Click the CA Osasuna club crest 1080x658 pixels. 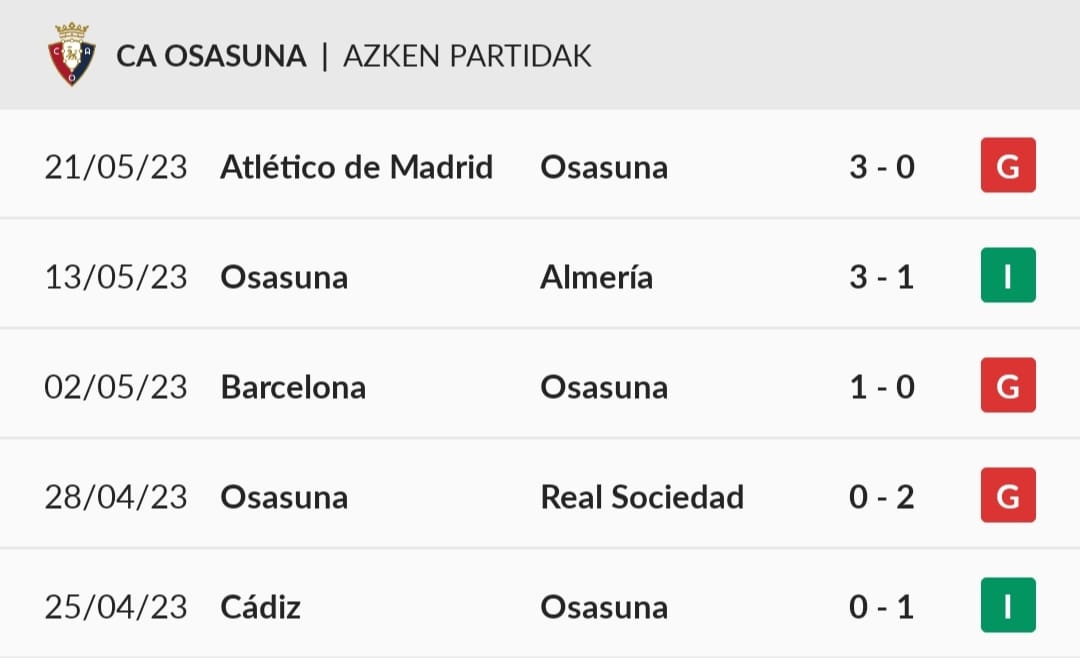pyautogui.click(x=72, y=54)
